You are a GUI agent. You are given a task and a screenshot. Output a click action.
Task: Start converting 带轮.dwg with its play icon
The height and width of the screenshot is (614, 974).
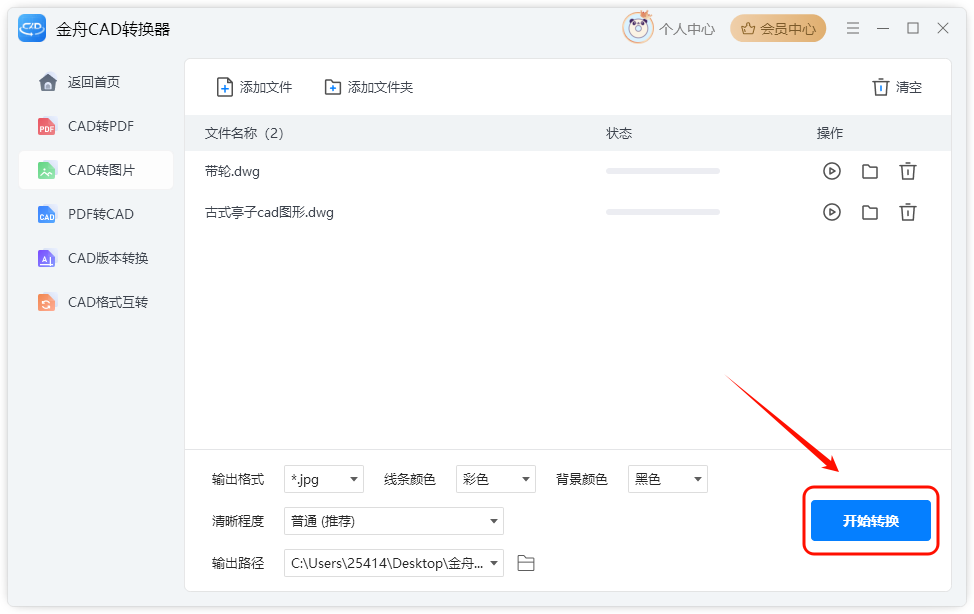832,171
